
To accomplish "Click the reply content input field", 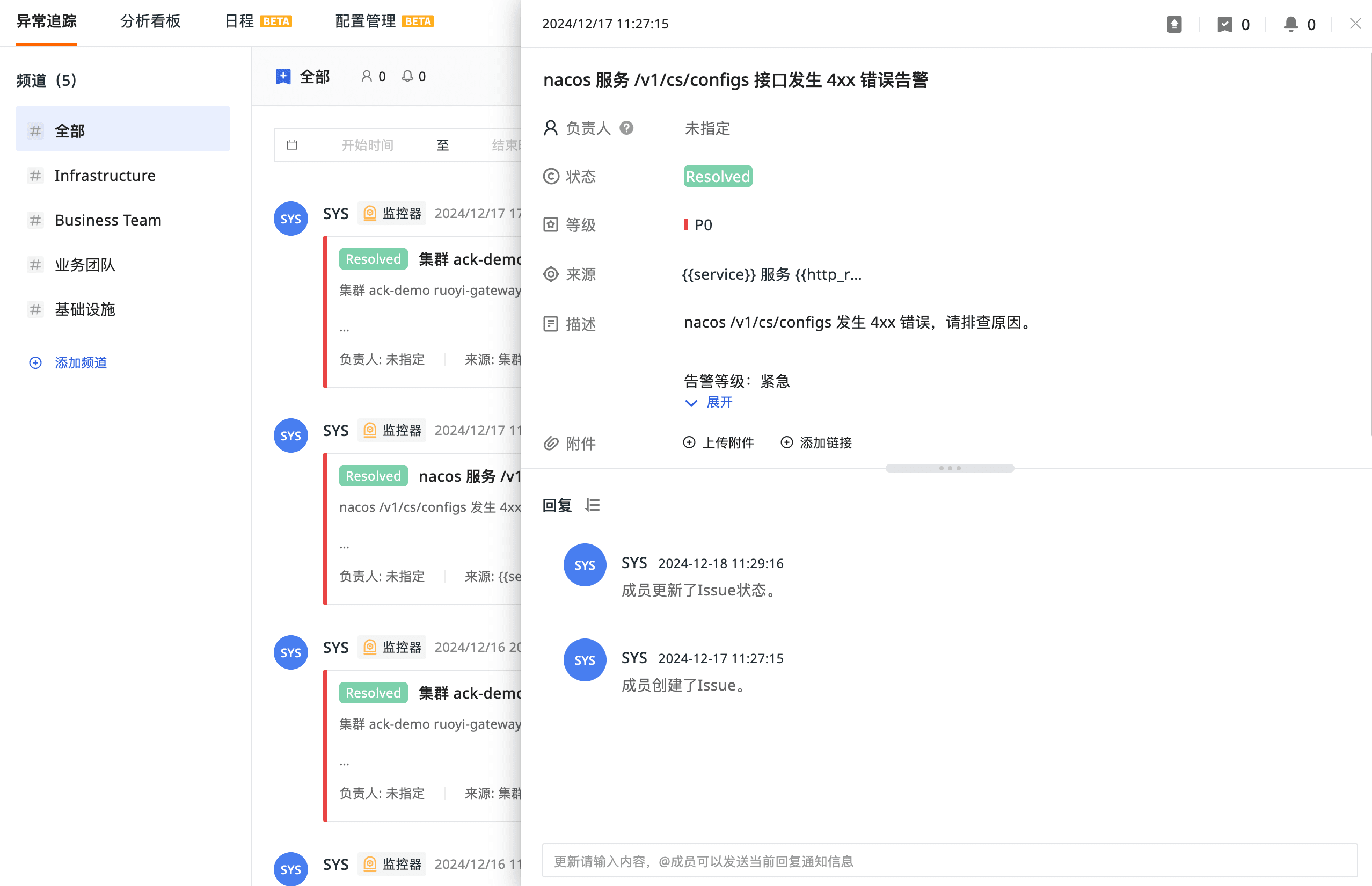I will coord(949,861).
